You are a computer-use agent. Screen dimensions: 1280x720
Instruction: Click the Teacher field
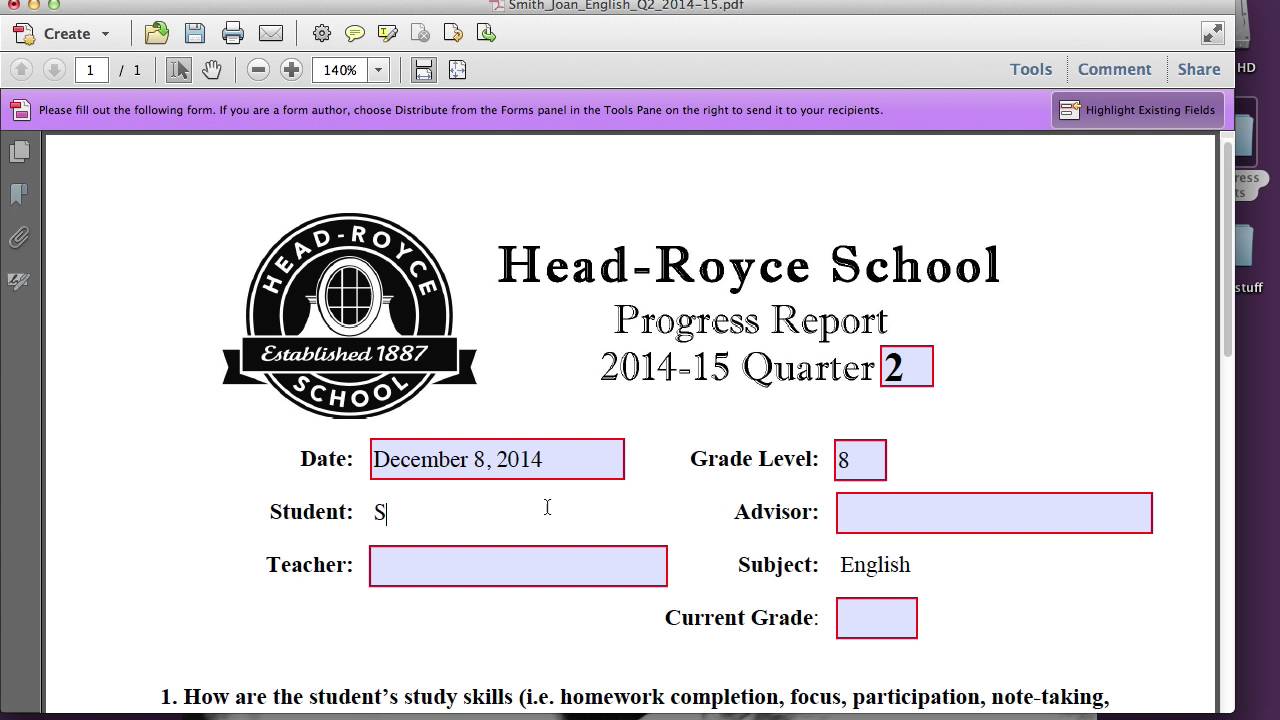[x=518, y=566]
